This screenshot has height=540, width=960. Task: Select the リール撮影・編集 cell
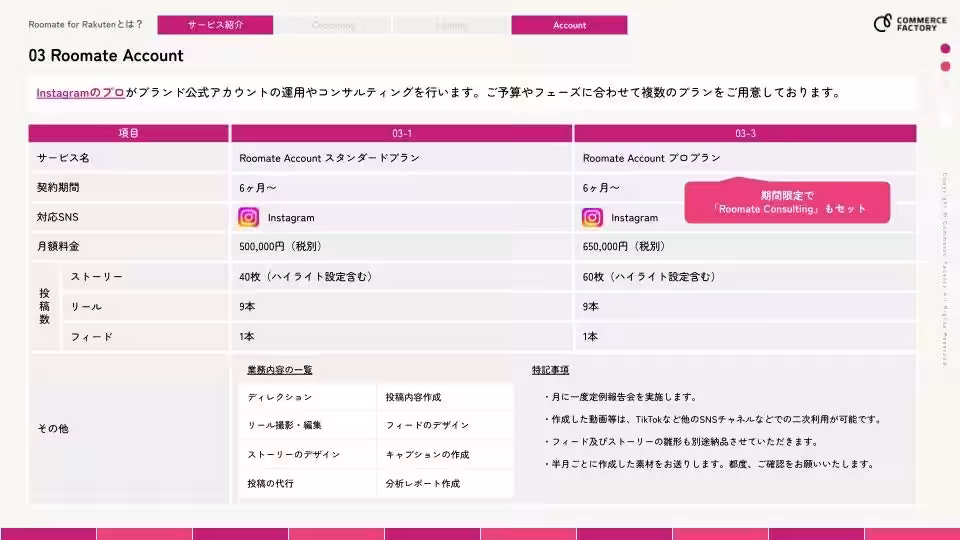(x=307, y=425)
